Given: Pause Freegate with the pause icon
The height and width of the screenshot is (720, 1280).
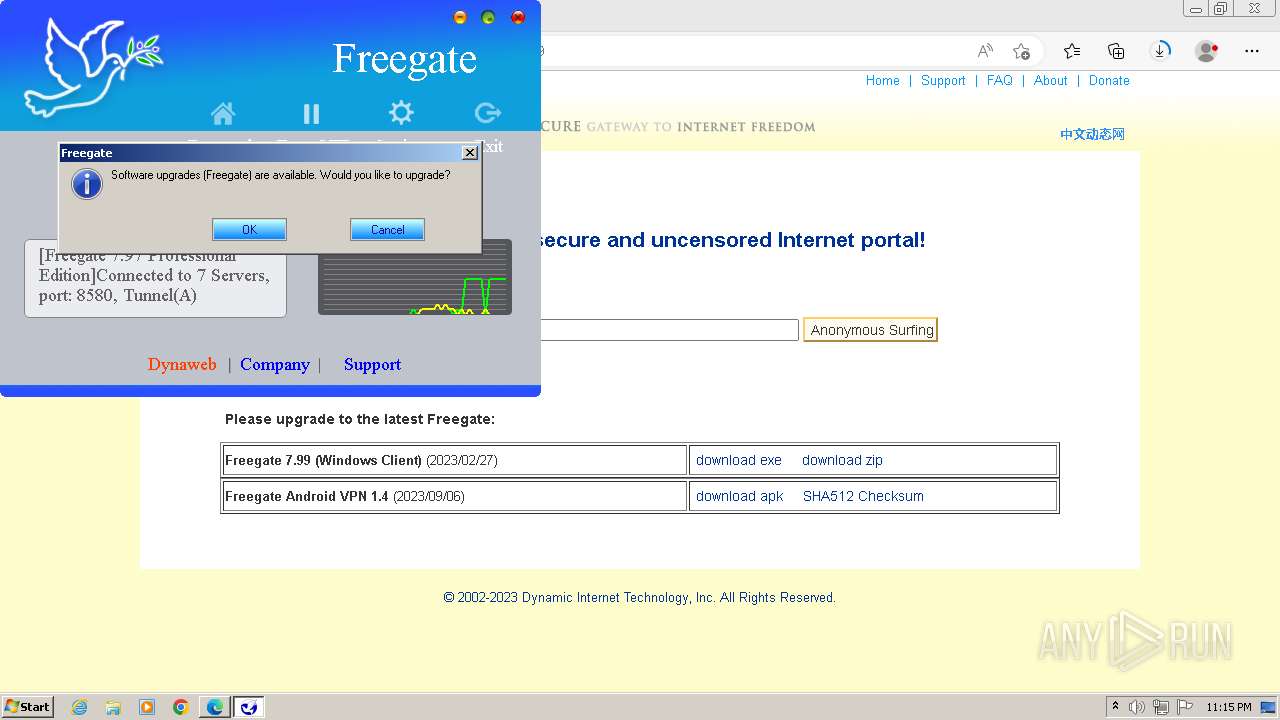Looking at the screenshot, I should (311, 114).
